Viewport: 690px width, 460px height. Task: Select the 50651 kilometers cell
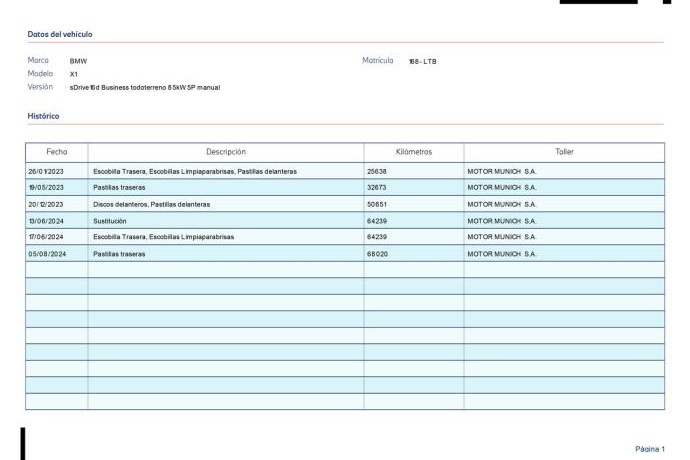pos(382,204)
